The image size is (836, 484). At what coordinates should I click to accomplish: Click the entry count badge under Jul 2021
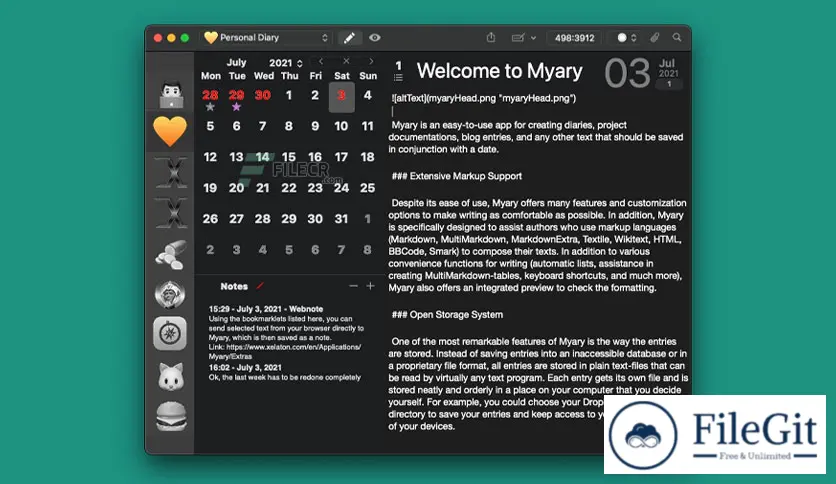pyautogui.click(x=669, y=84)
